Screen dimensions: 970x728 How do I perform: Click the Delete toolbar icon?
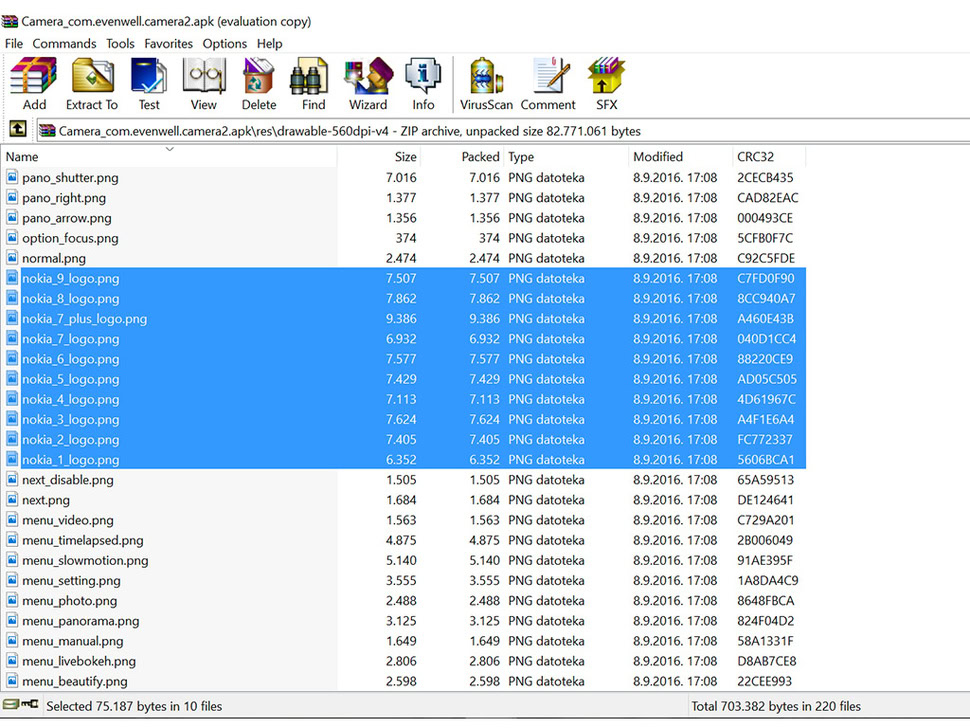tap(259, 84)
